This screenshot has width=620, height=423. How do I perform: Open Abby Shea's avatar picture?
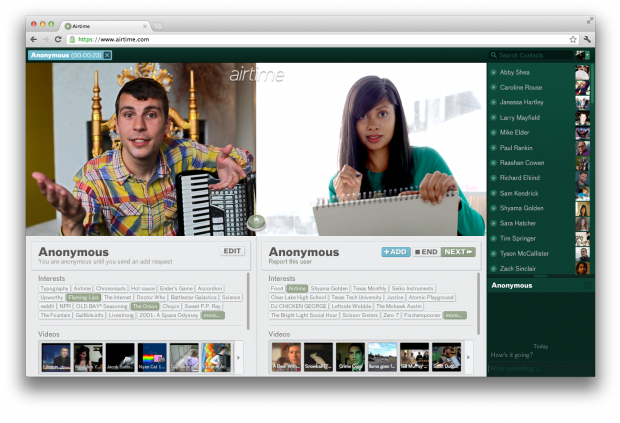582,72
